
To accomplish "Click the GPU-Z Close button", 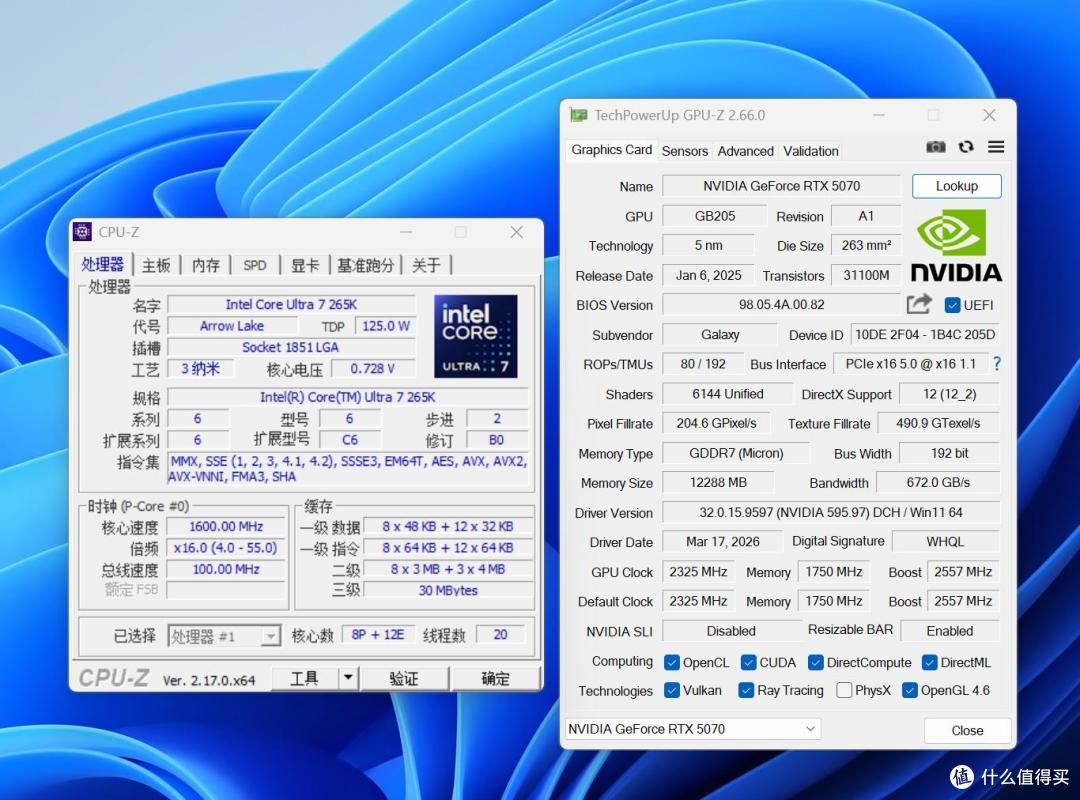I will point(967,730).
